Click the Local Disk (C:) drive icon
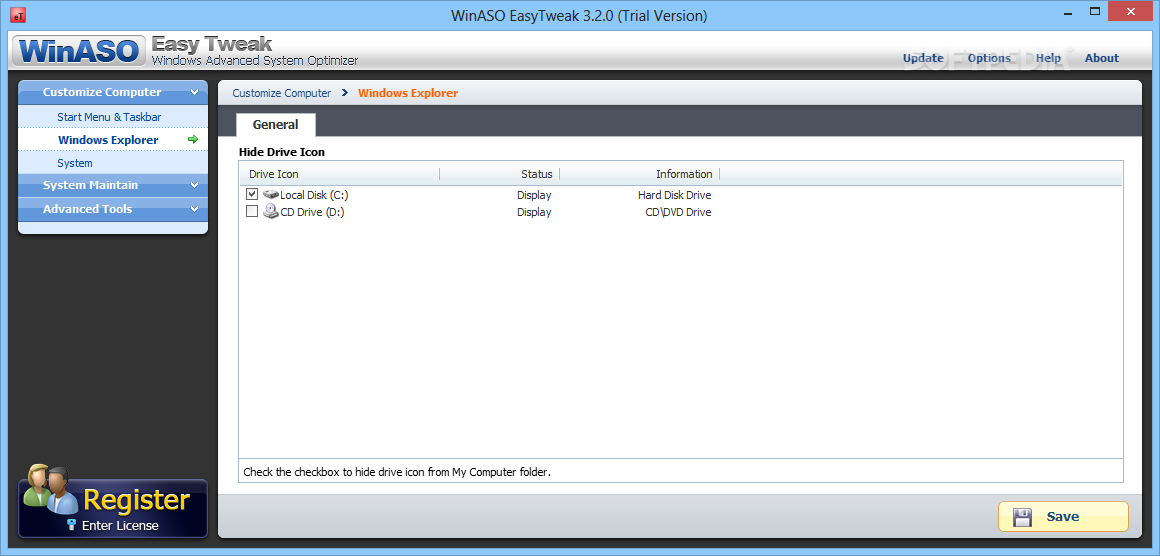This screenshot has width=1160, height=556. [x=271, y=195]
